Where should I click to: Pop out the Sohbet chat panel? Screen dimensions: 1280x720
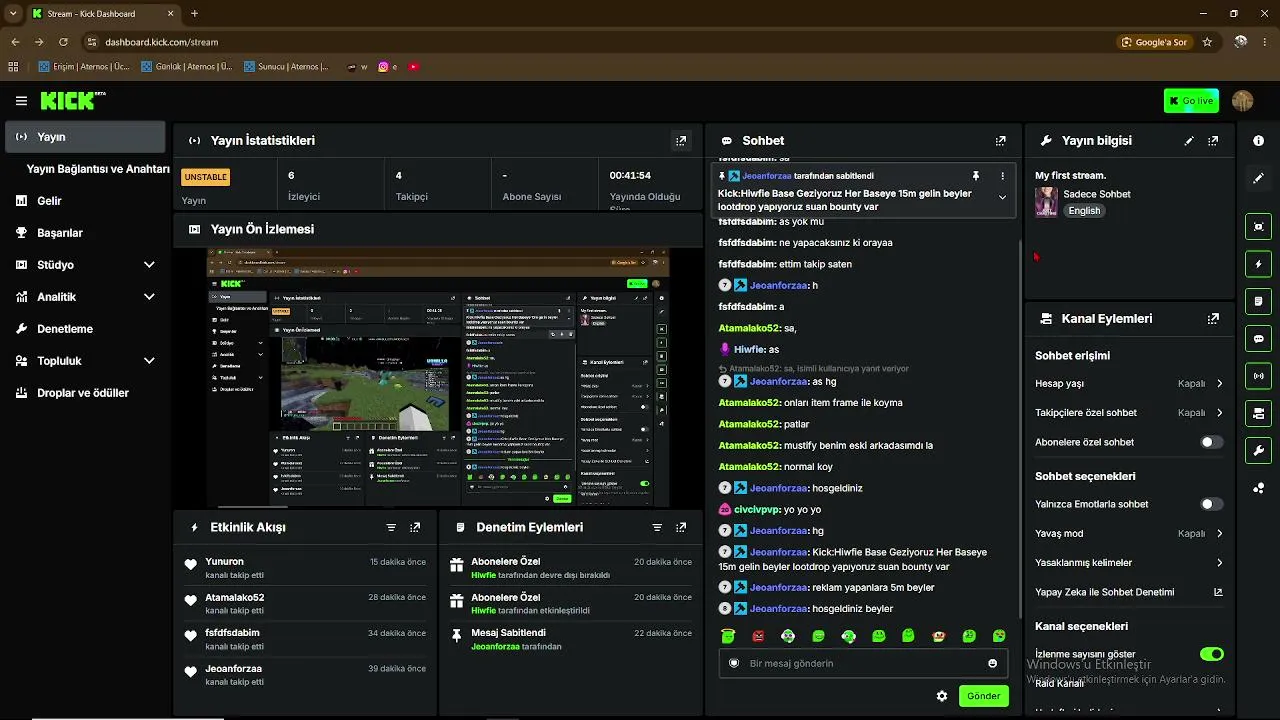(1000, 141)
